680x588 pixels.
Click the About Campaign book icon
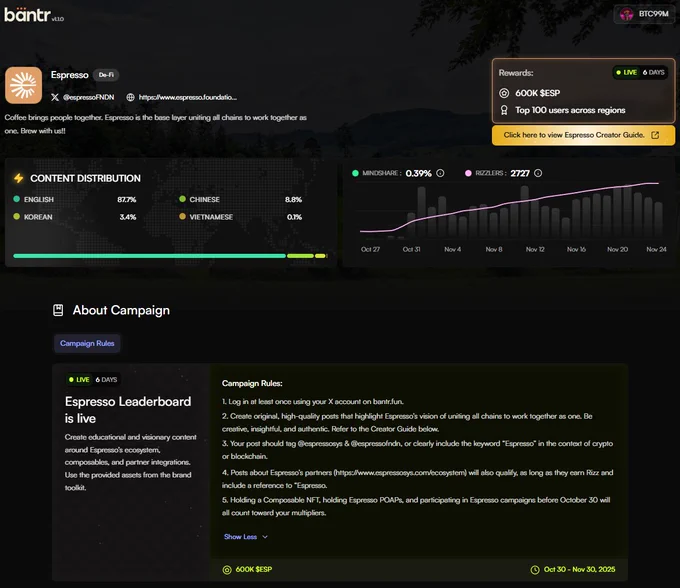(58, 310)
